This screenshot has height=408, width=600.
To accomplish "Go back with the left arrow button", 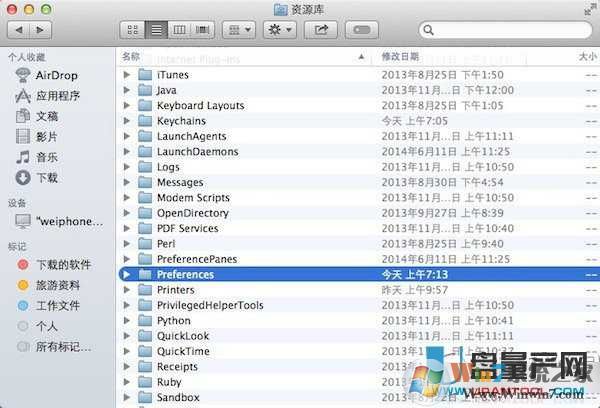I will [18, 30].
